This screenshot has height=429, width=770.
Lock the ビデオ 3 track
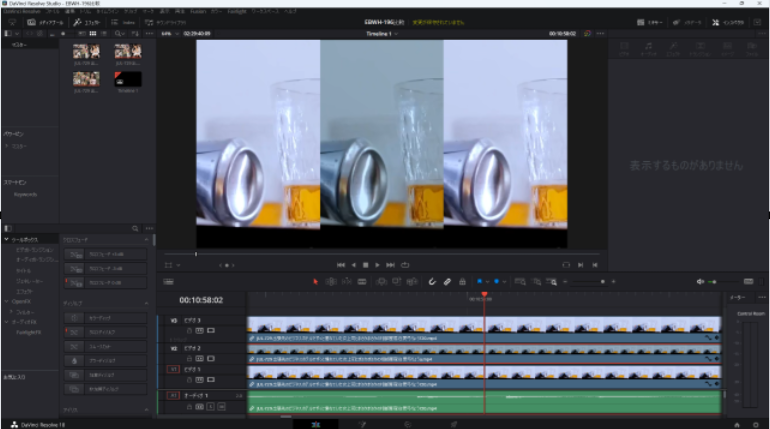click(188, 329)
